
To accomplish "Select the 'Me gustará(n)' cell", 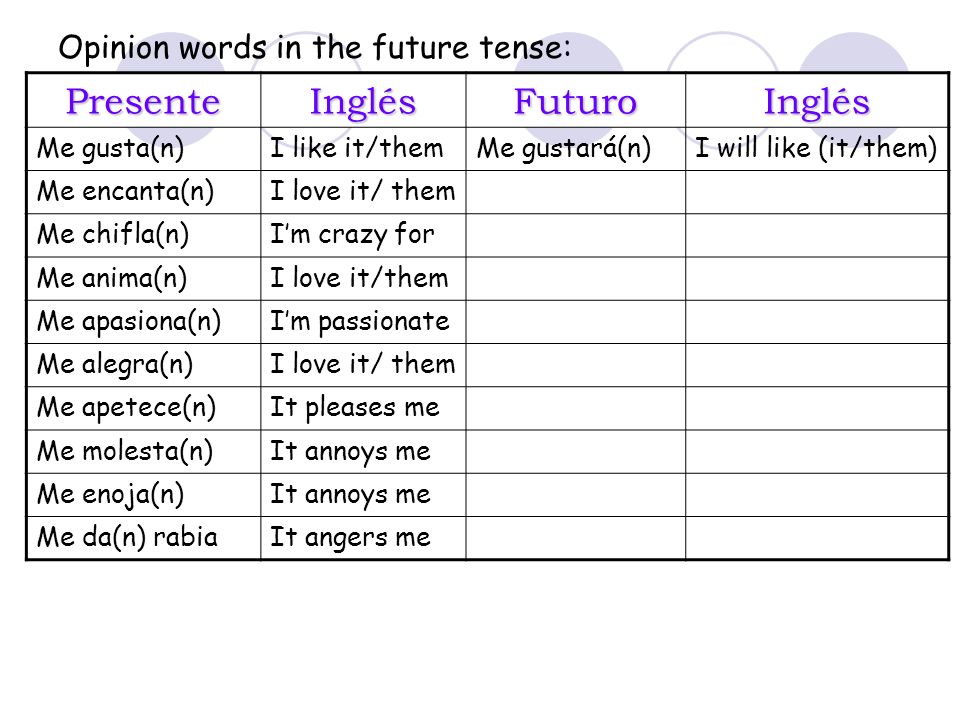I will click(576, 149).
